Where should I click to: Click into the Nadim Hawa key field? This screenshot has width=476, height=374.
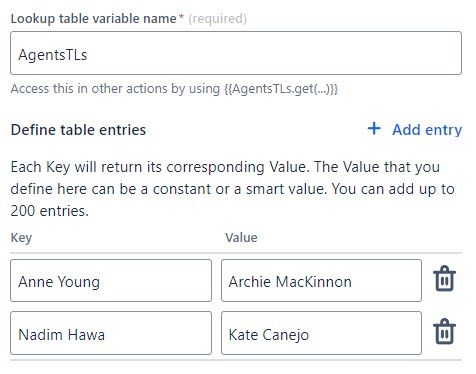tap(111, 333)
